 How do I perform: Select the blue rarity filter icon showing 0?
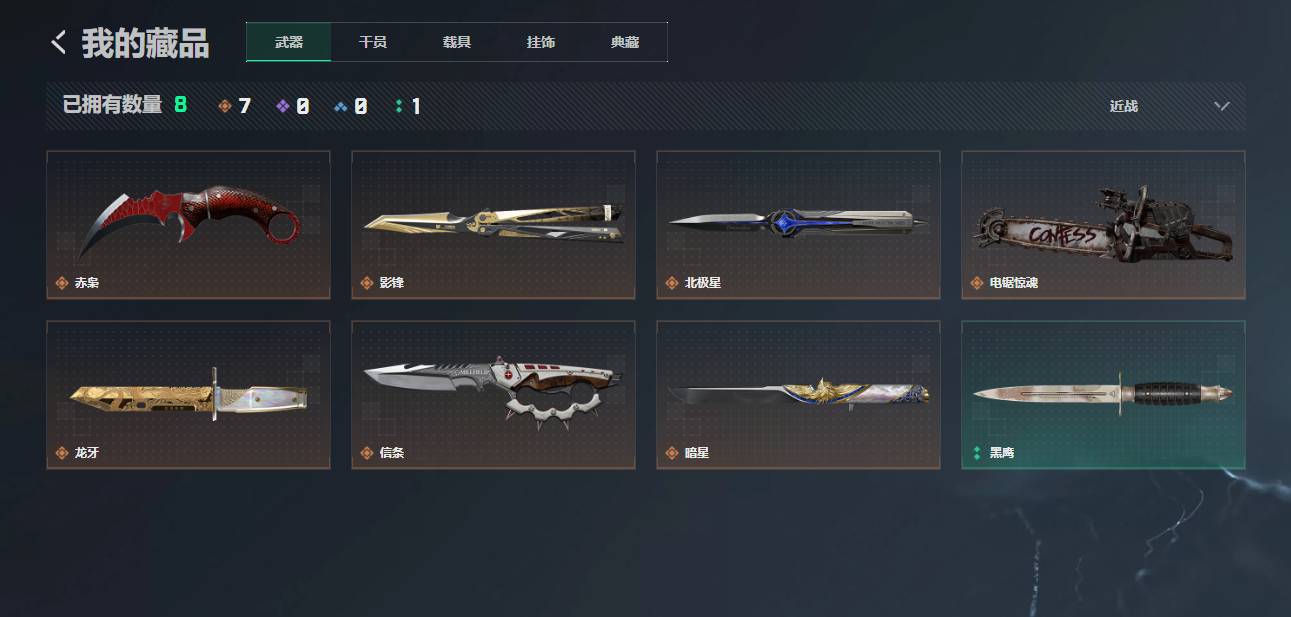pos(341,106)
